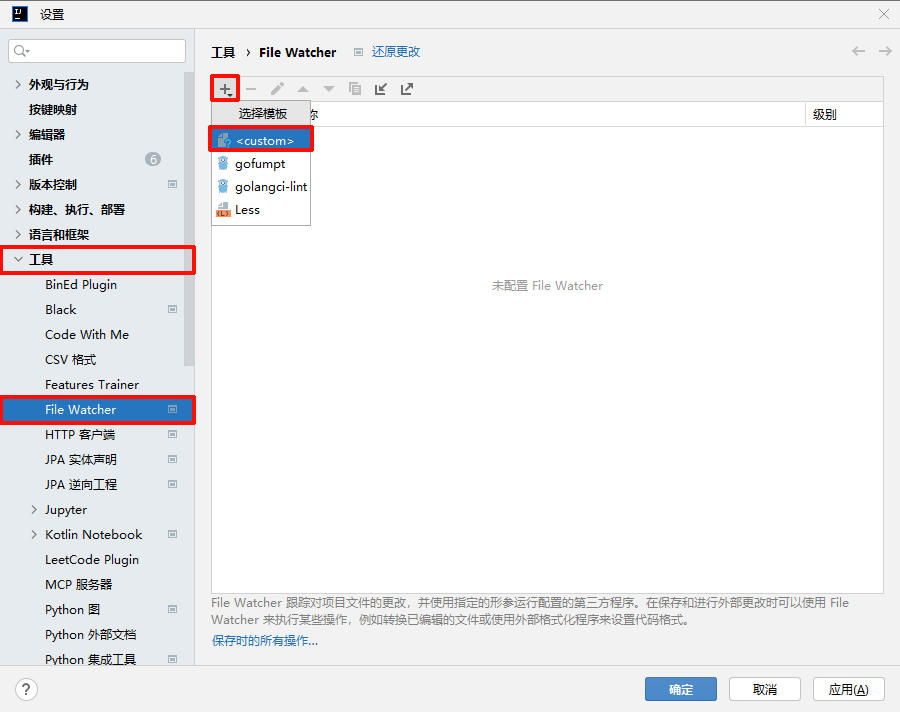Screen dimensions: 900x712
Task: Click the import watchers icon
Action: pyautogui.click(x=381, y=89)
